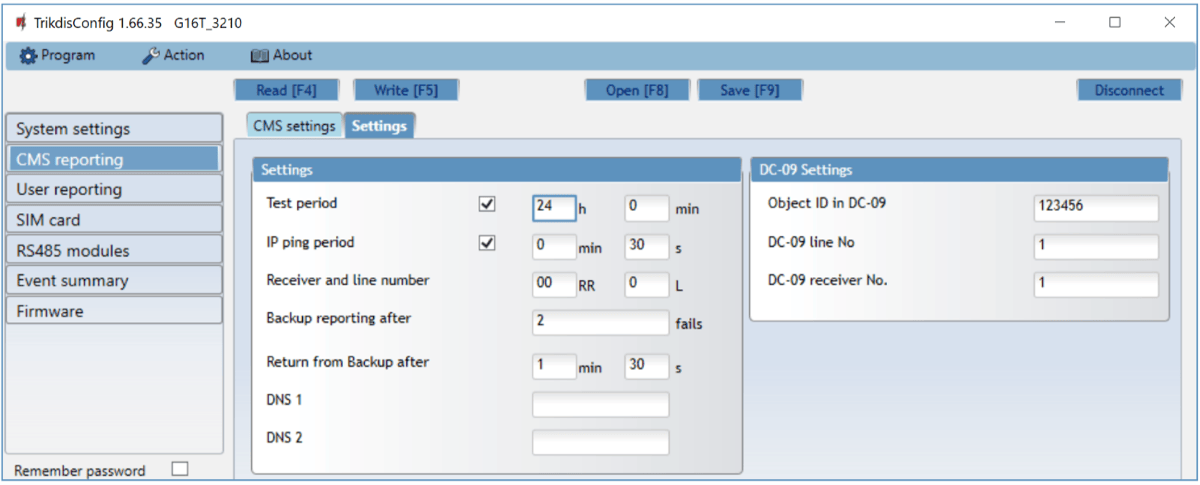The width and height of the screenshot is (1200, 485).
Task: Open the Firmware section
Action: (x=113, y=311)
